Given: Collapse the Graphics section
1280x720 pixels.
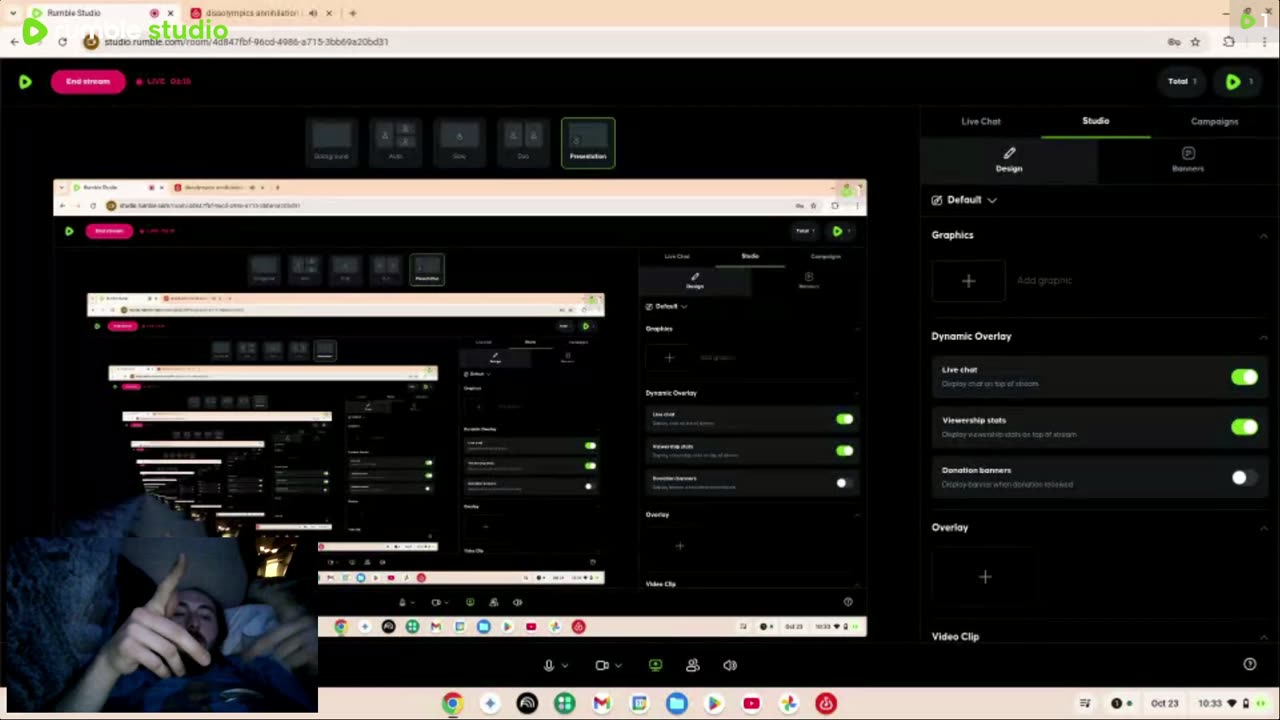Looking at the screenshot, I should [x=1263, y=235].
